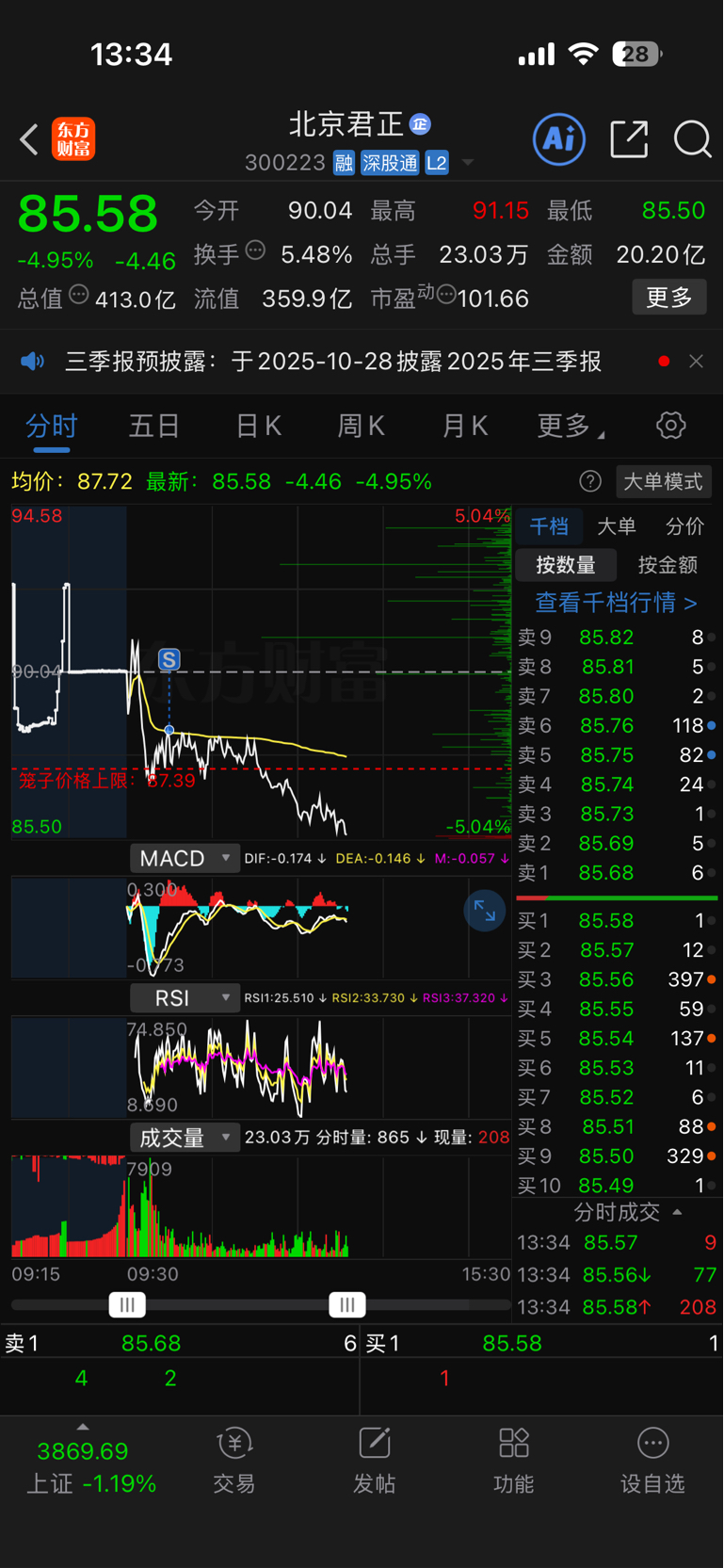Expand stock title dropdown triangle
The height and width of the screenshot is (1568, 724).
coord(467,164)
